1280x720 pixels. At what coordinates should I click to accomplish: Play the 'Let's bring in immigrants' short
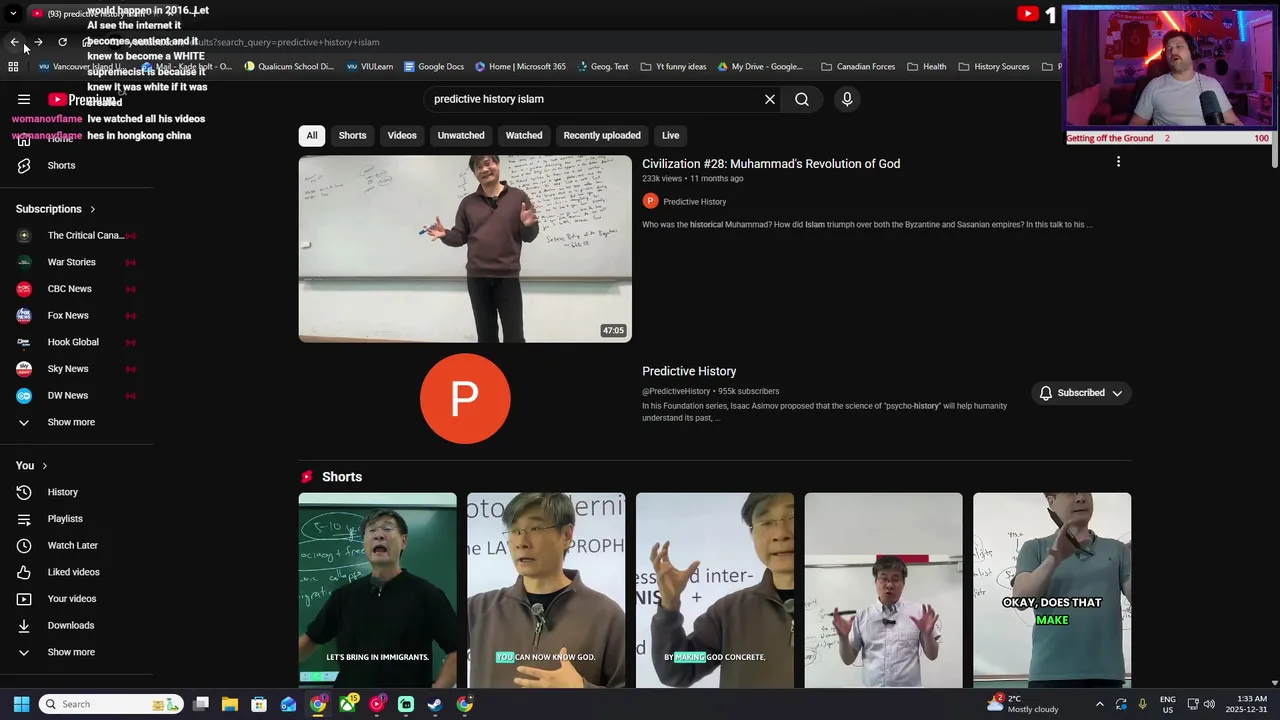pos(377,590)
